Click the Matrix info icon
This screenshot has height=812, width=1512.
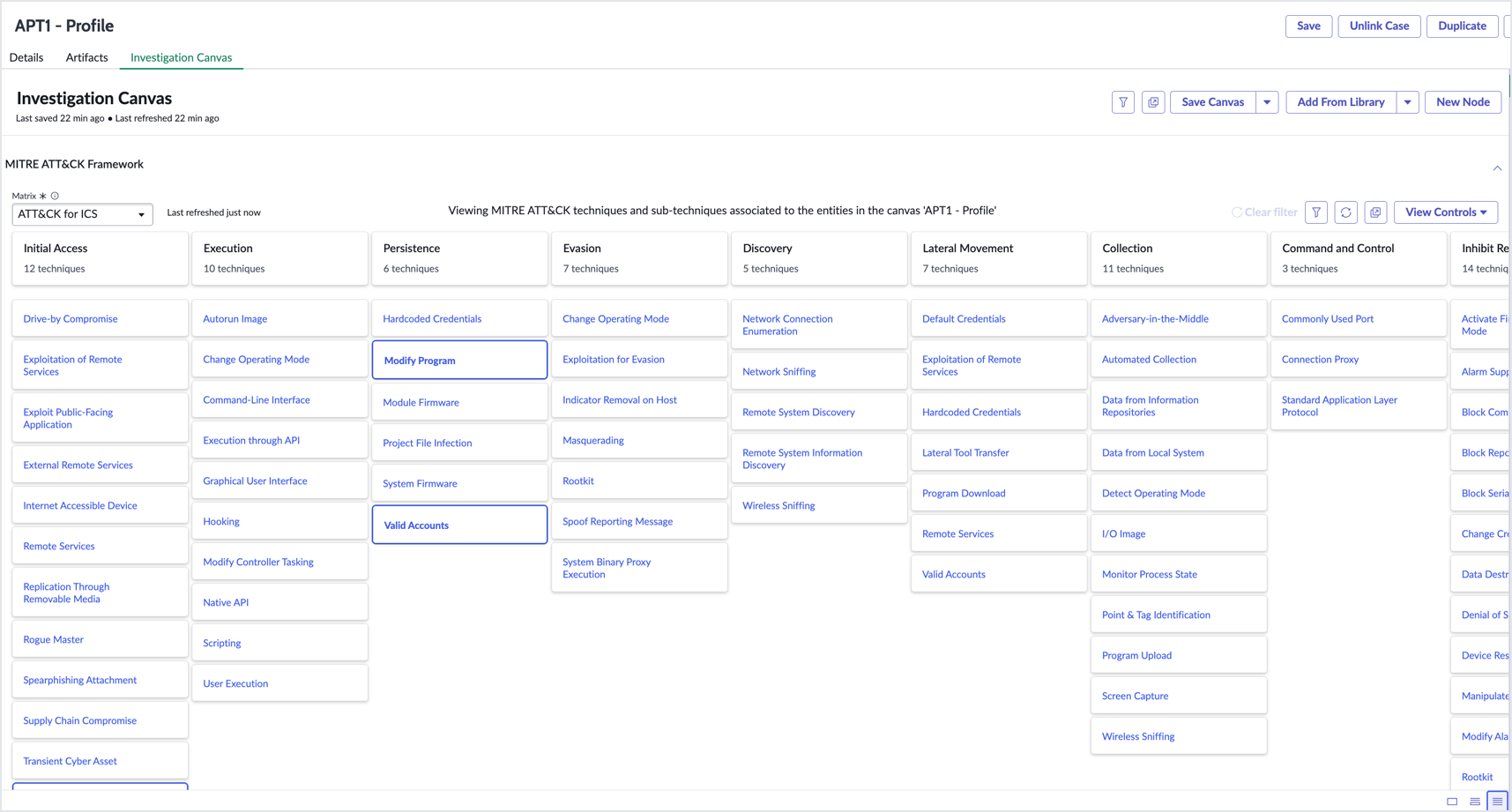click(55, 196)
